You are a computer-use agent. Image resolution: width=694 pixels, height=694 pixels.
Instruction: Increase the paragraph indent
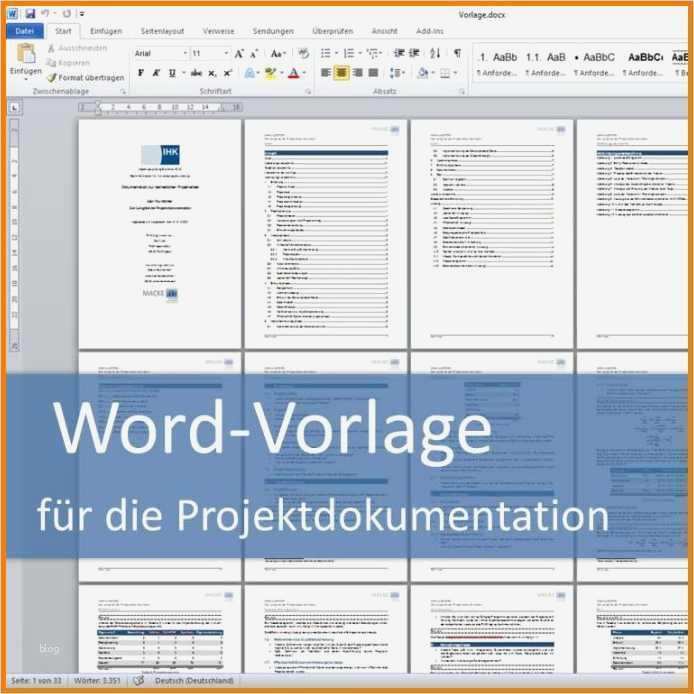coord(414,53)
